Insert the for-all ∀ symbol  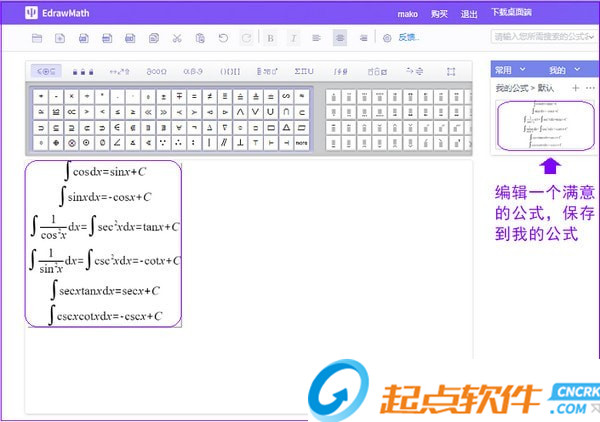[179, 127]
